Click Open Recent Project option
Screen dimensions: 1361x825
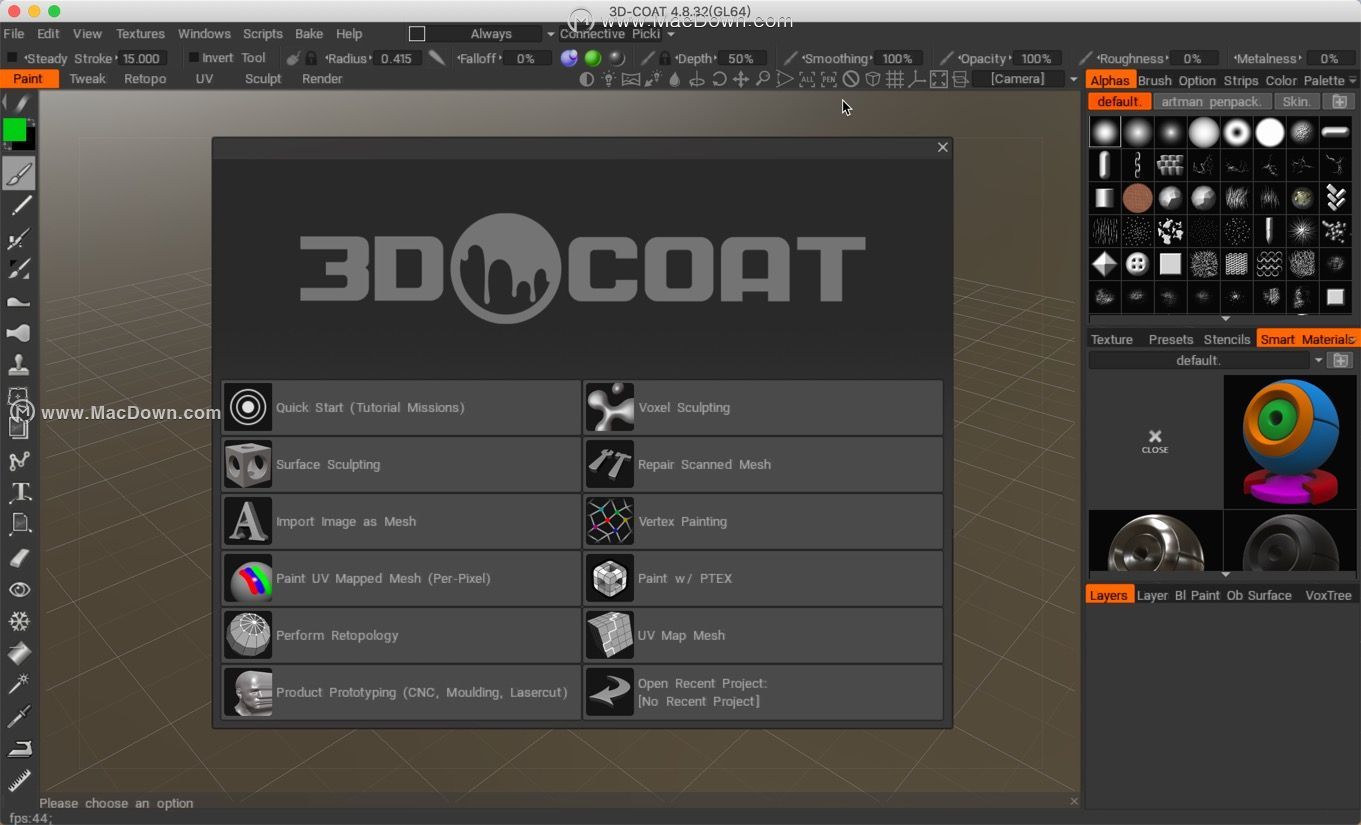(x=763, y=692)
